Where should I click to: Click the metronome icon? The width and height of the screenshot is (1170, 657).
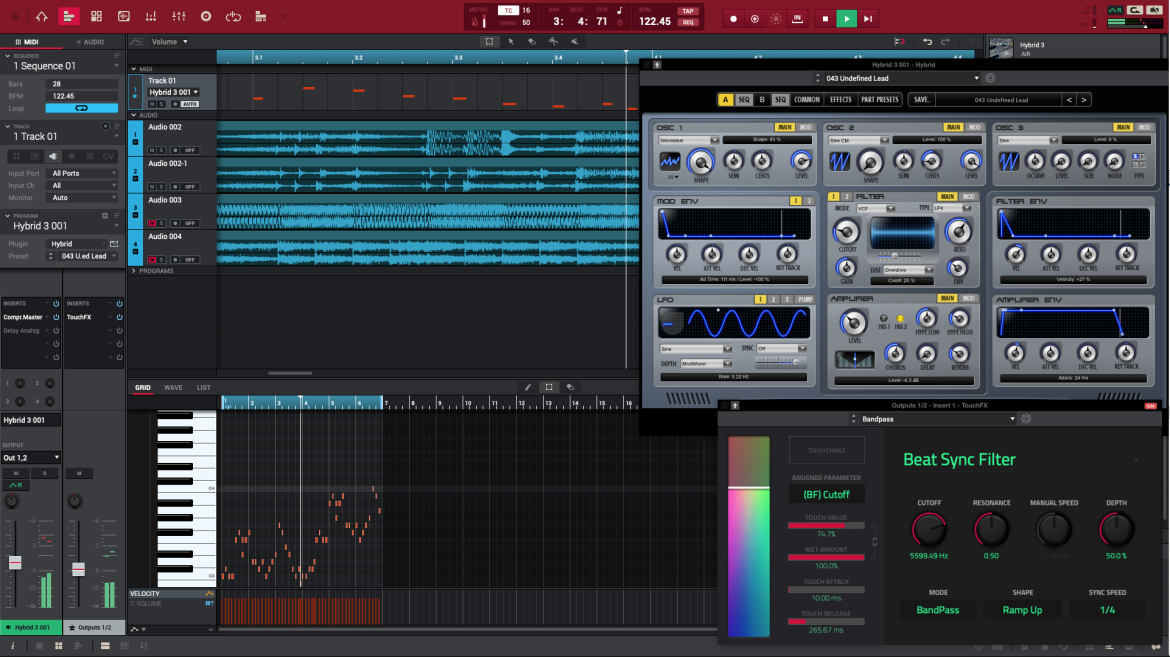click(475, 22)
